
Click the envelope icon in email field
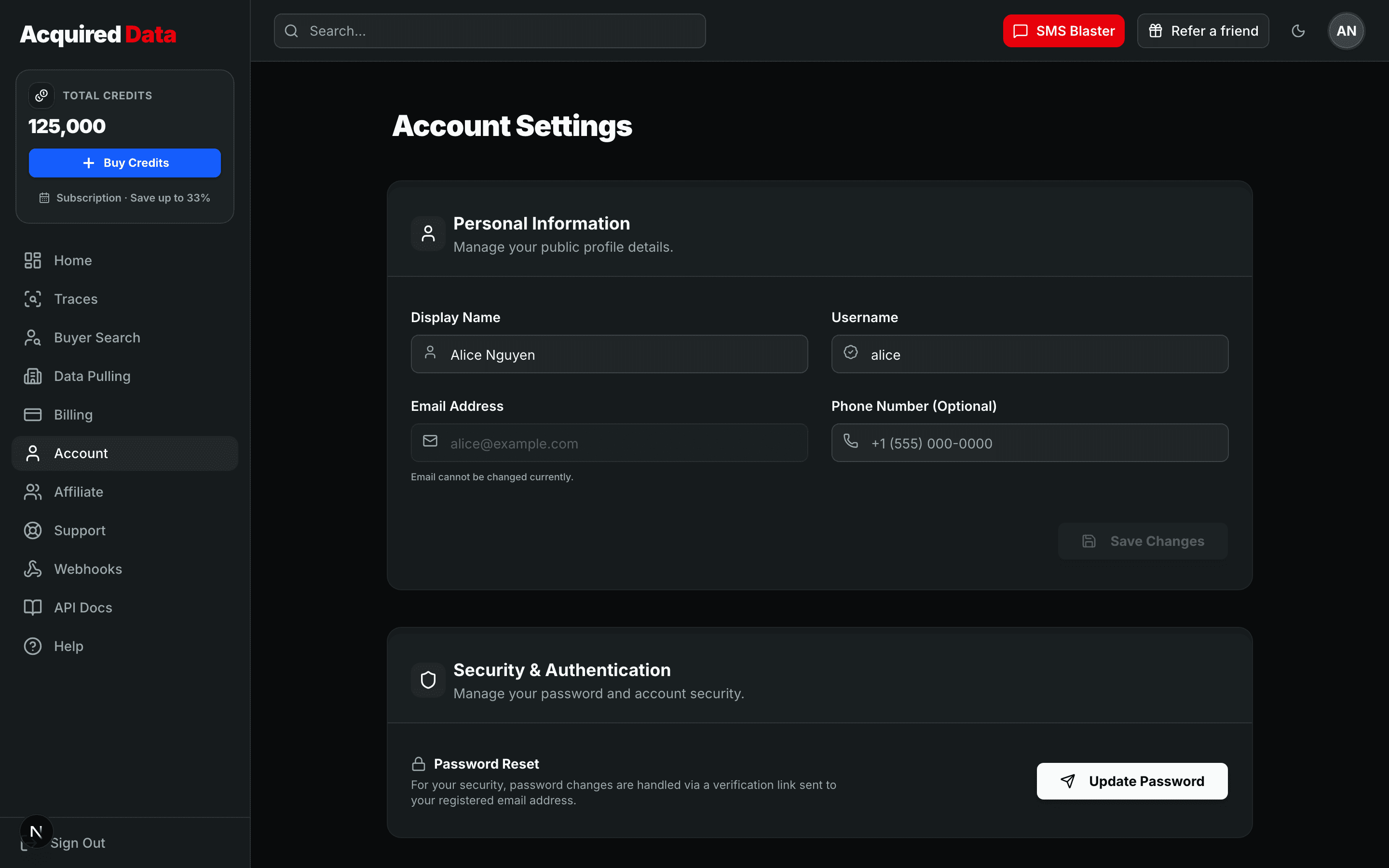[430, 441]
